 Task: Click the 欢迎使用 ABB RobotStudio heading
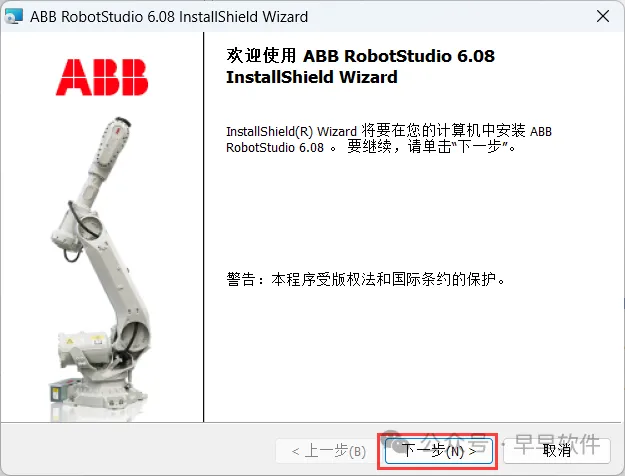360,66
